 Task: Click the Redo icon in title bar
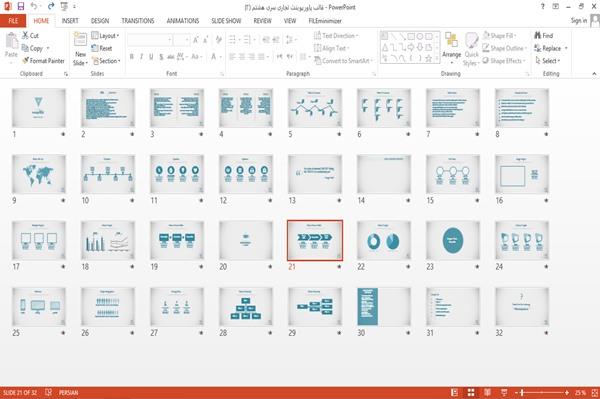(51, 6)
